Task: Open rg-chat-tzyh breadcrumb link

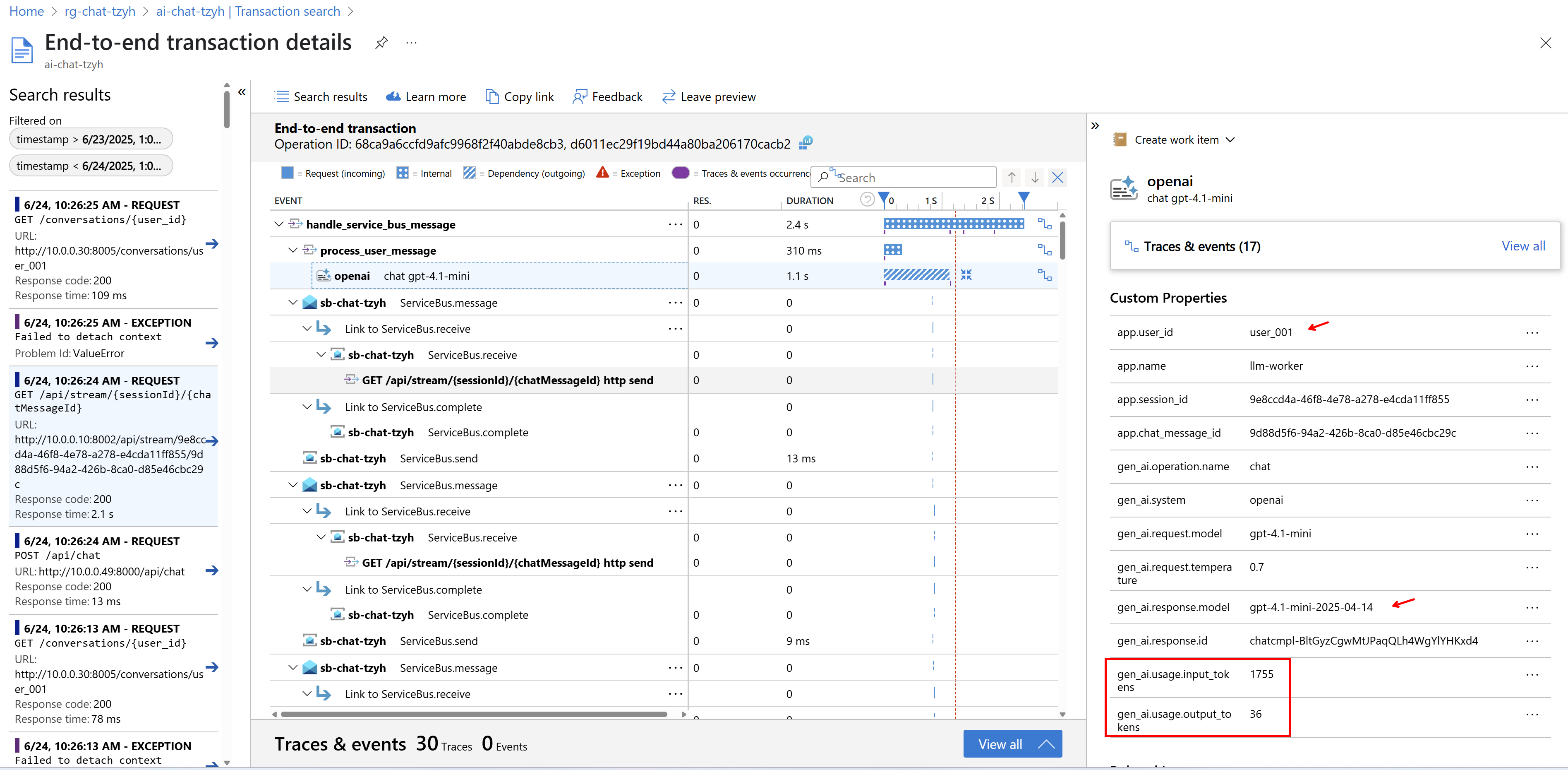Action: click(100, 11)
